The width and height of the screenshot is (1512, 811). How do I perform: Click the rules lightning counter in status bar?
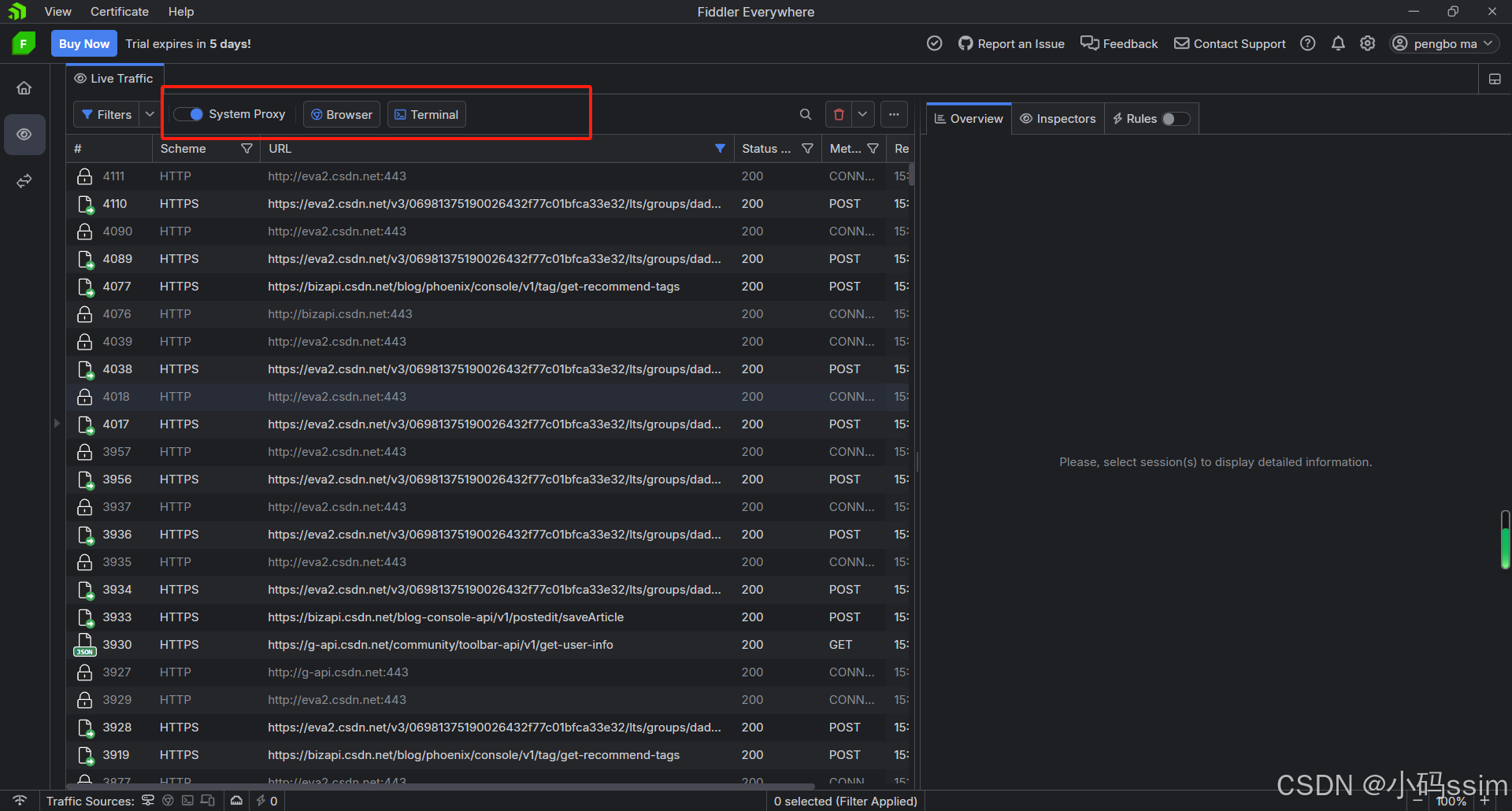pyautogui.click(x=266, y=800)
